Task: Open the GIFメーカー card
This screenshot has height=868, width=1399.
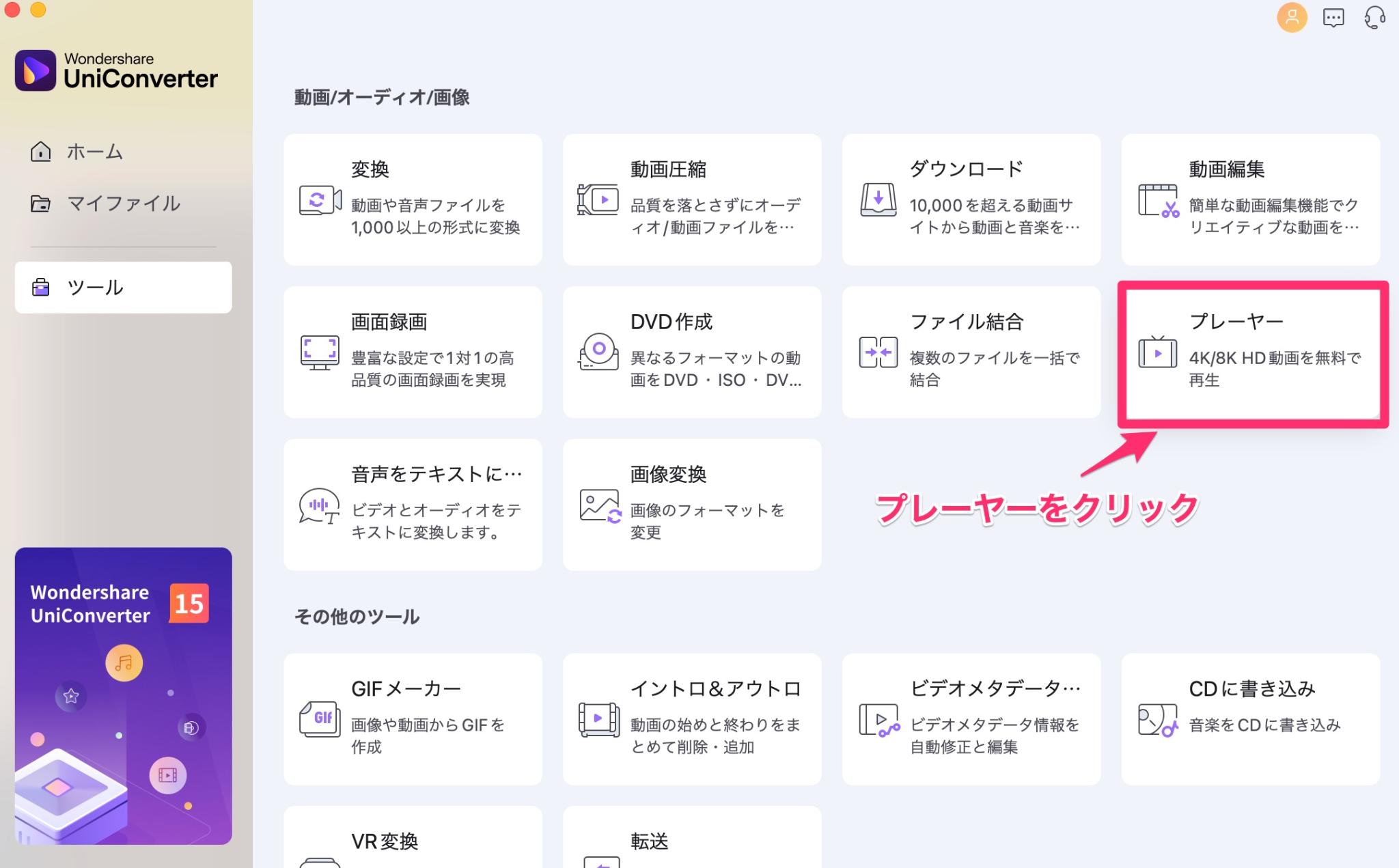Action: [x=413, y=719]
